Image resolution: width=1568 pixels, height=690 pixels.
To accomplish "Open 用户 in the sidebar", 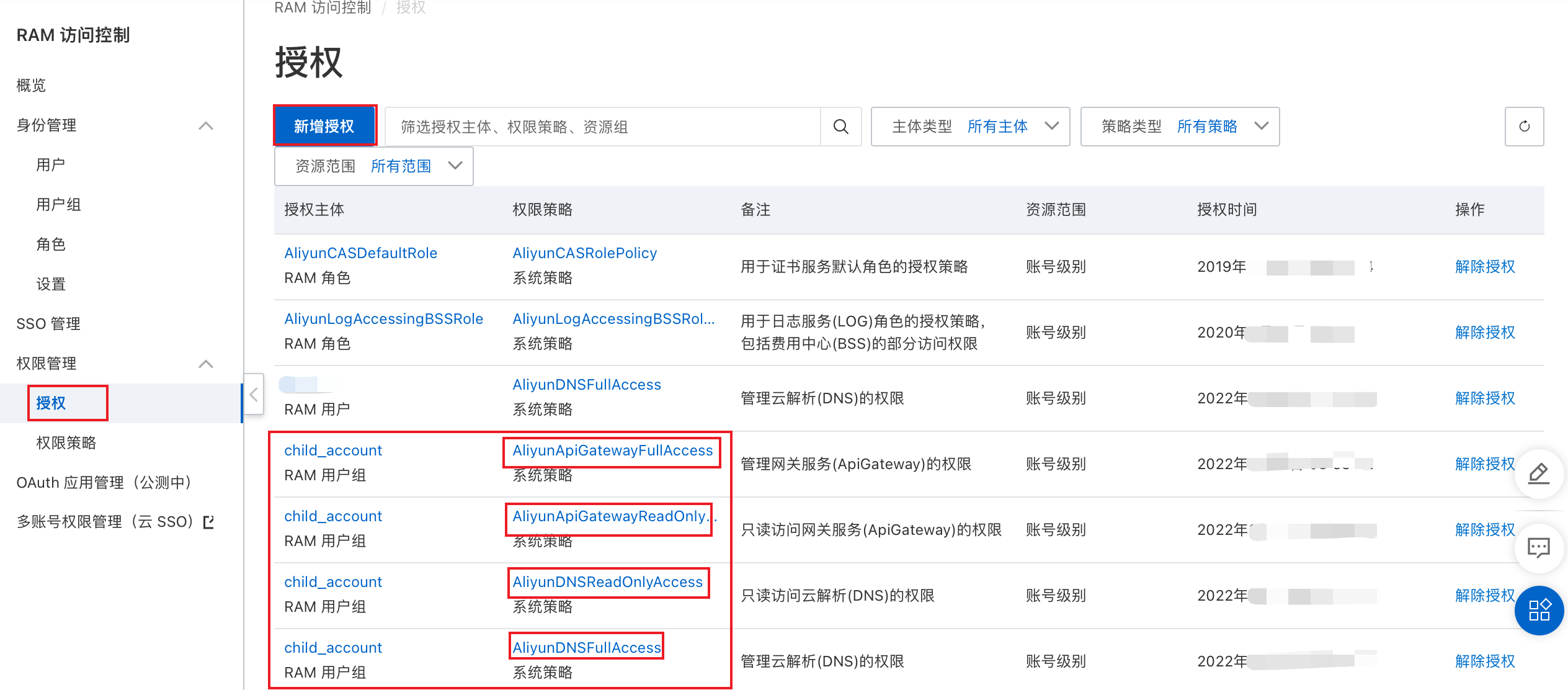I will pyautogui.click(x=51, y=165).
